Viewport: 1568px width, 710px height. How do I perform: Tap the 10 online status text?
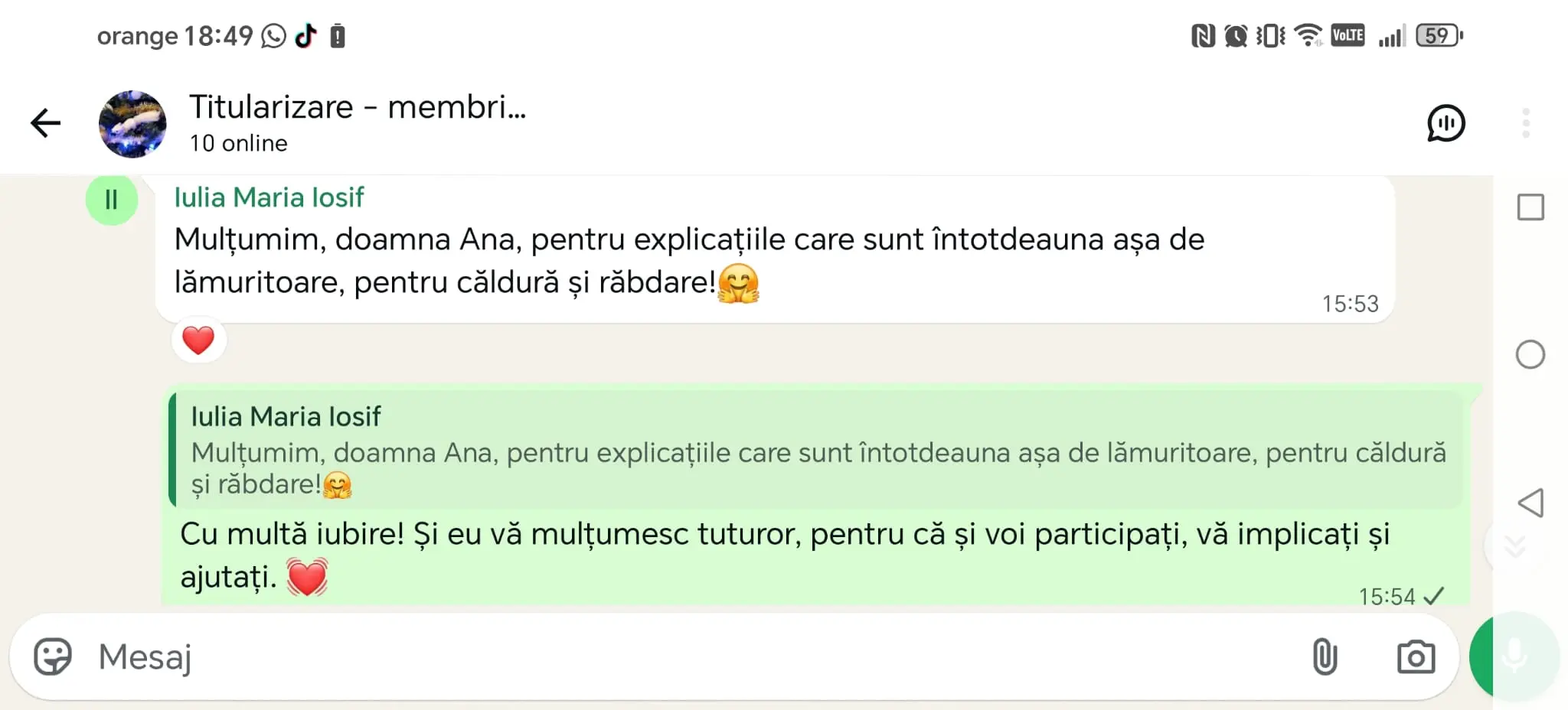[239, 144]
